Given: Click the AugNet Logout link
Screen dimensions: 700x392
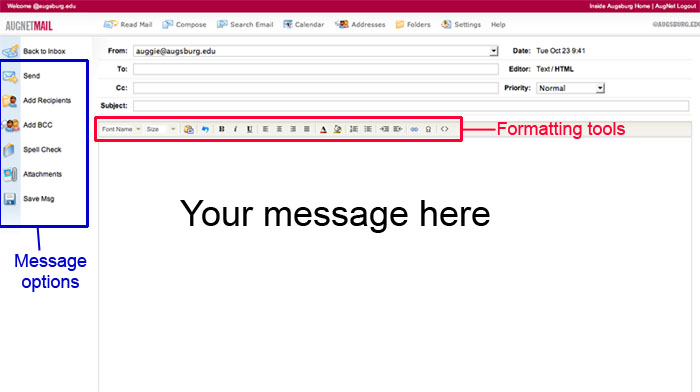Looking at the screenshot, I should click(675, 6).
